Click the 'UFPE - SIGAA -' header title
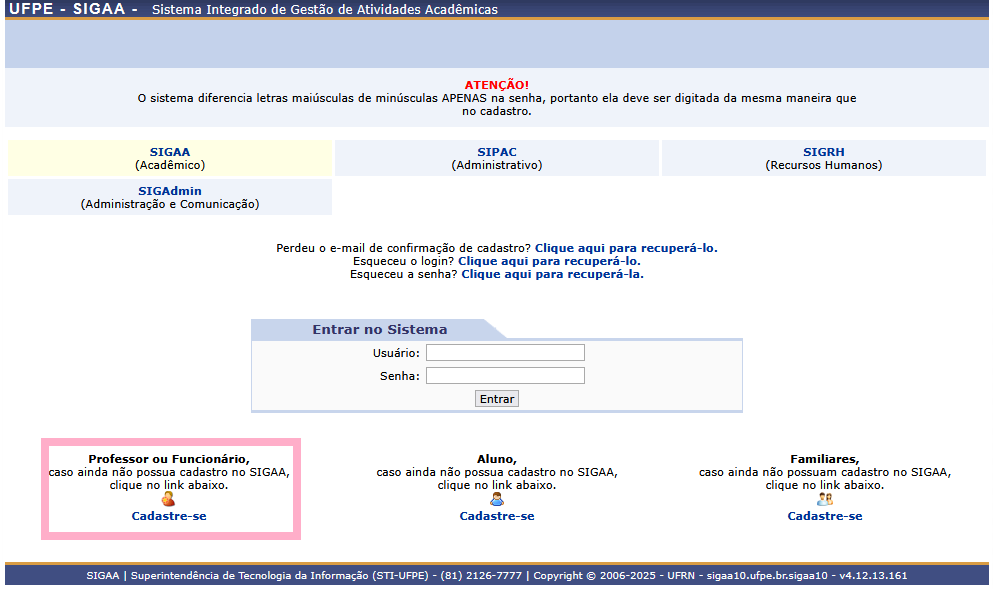 [73, 9]
